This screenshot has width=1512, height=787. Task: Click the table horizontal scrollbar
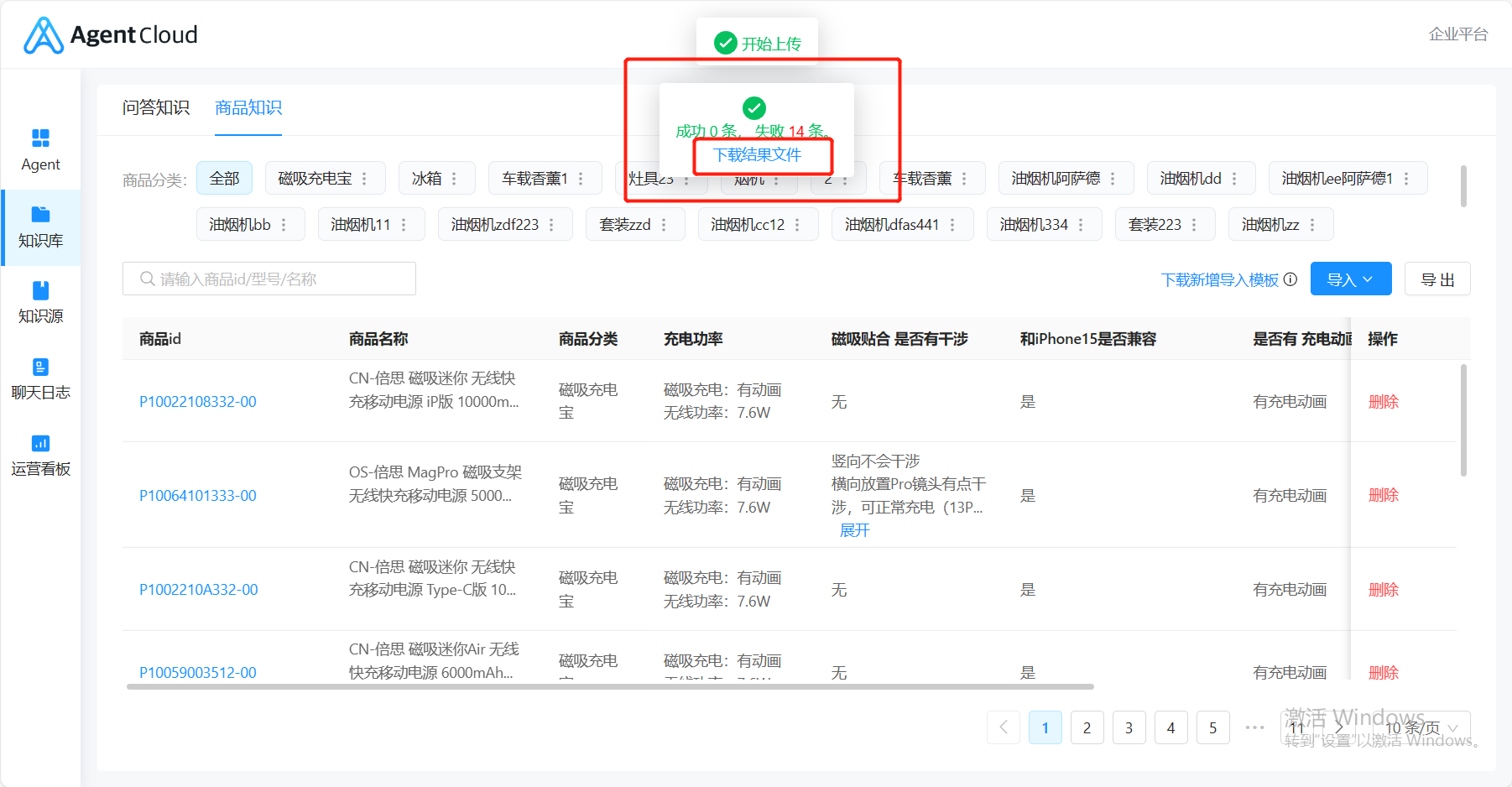(x=610, y=686)
